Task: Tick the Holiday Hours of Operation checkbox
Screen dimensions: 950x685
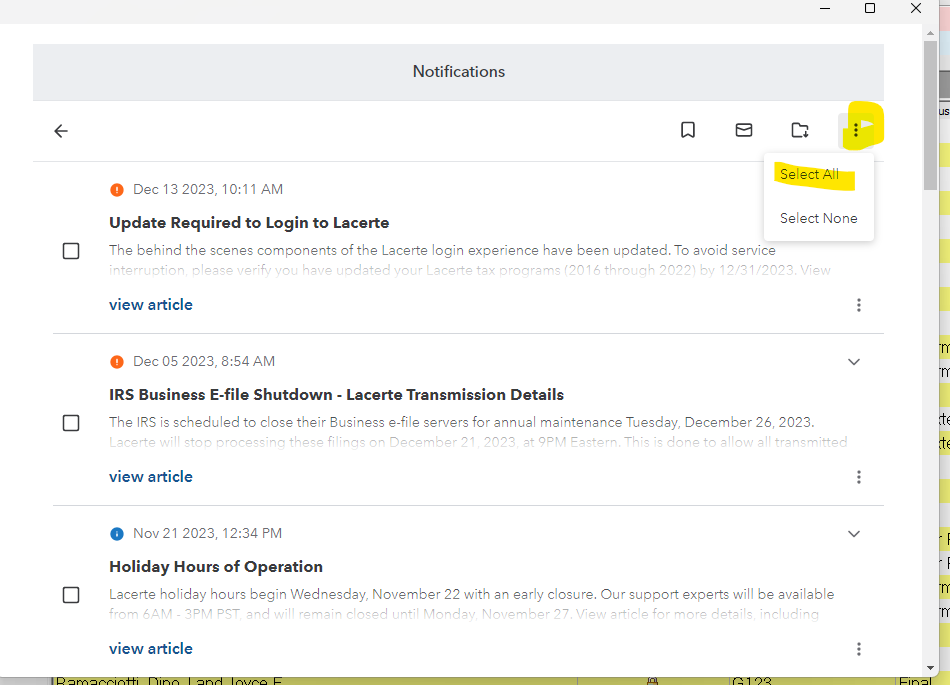Action: click(71, 595)
